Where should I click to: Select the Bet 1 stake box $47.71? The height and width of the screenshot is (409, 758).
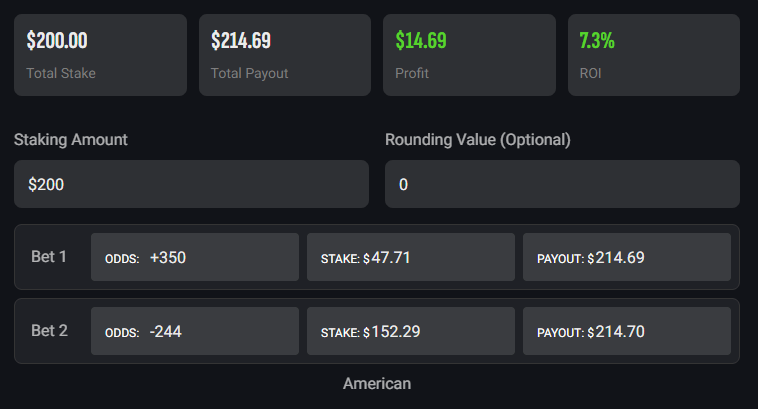click(x=410, y=257)
